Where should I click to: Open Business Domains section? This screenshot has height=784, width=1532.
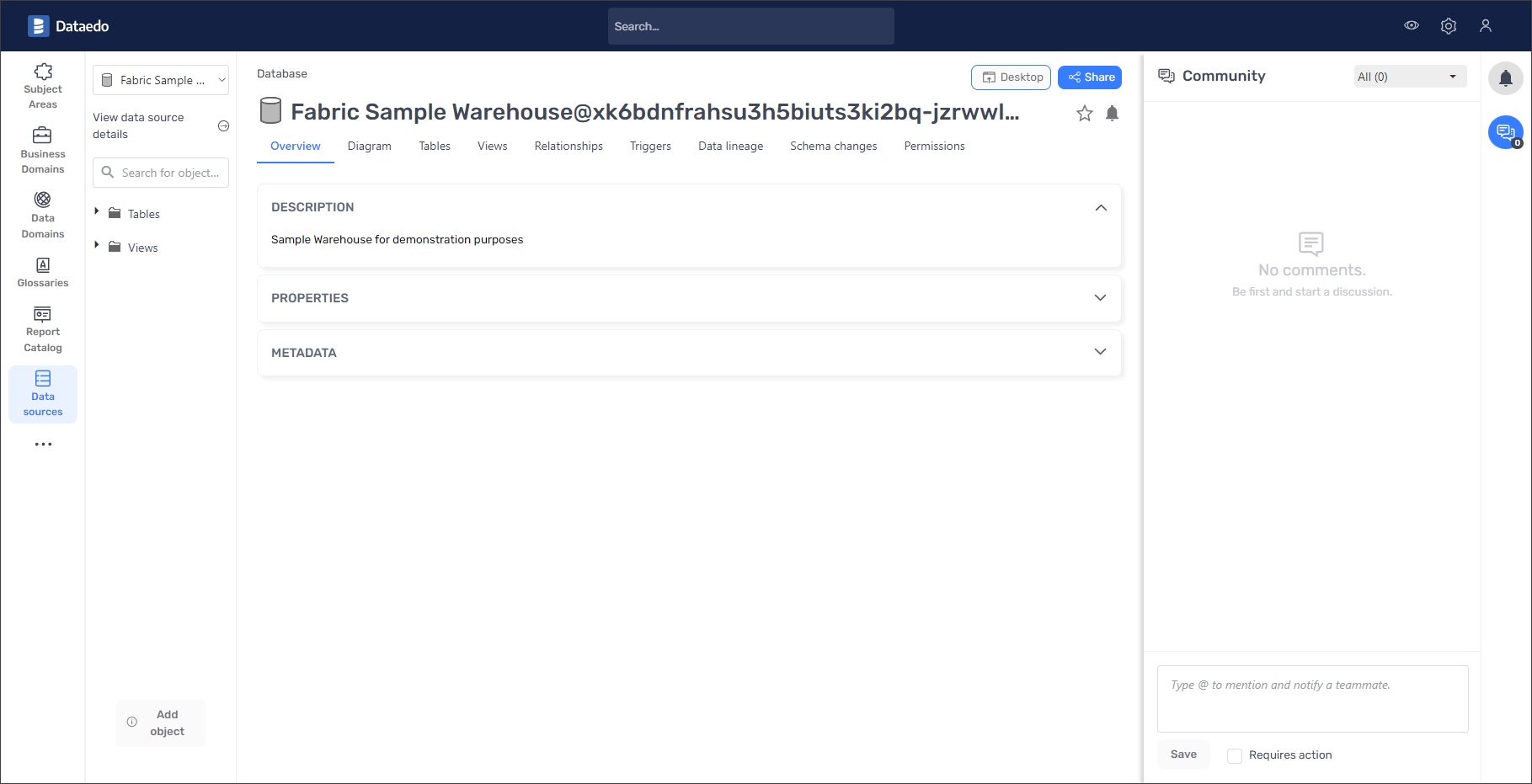[43, 151]
